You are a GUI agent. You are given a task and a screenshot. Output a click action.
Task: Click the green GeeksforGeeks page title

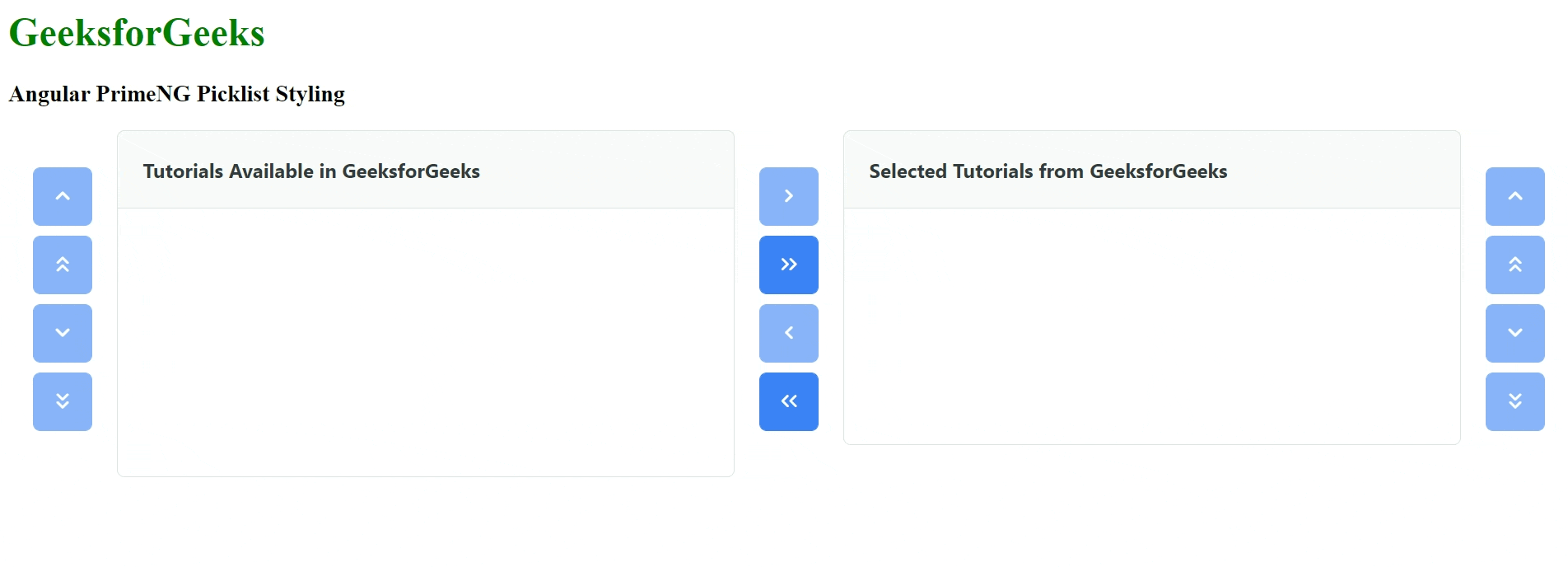[137, 33]
